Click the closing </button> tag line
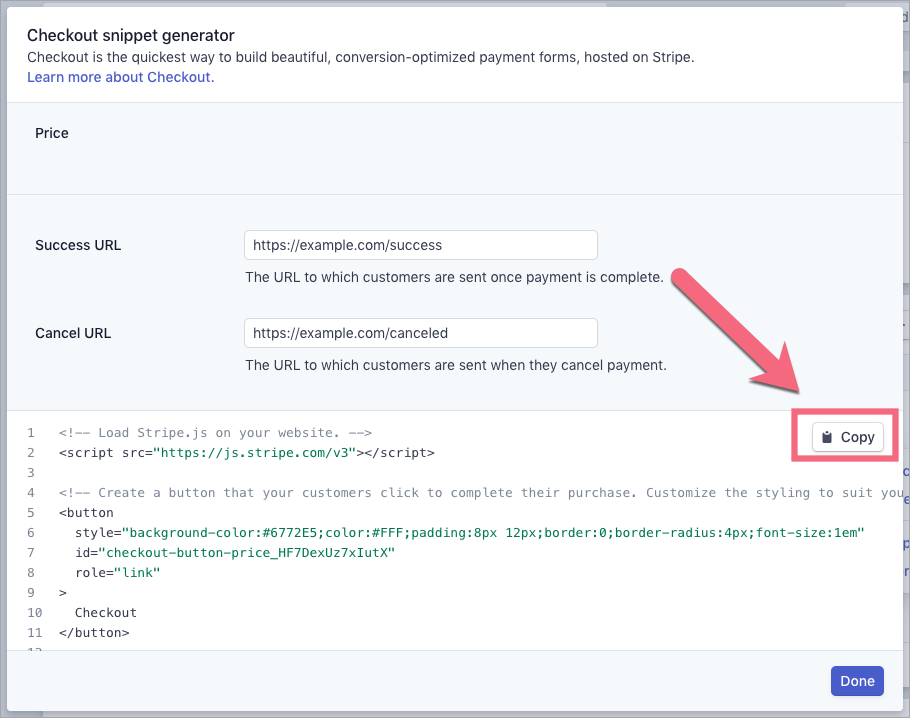This screenshot has height=718, width=910. (94, 632)
